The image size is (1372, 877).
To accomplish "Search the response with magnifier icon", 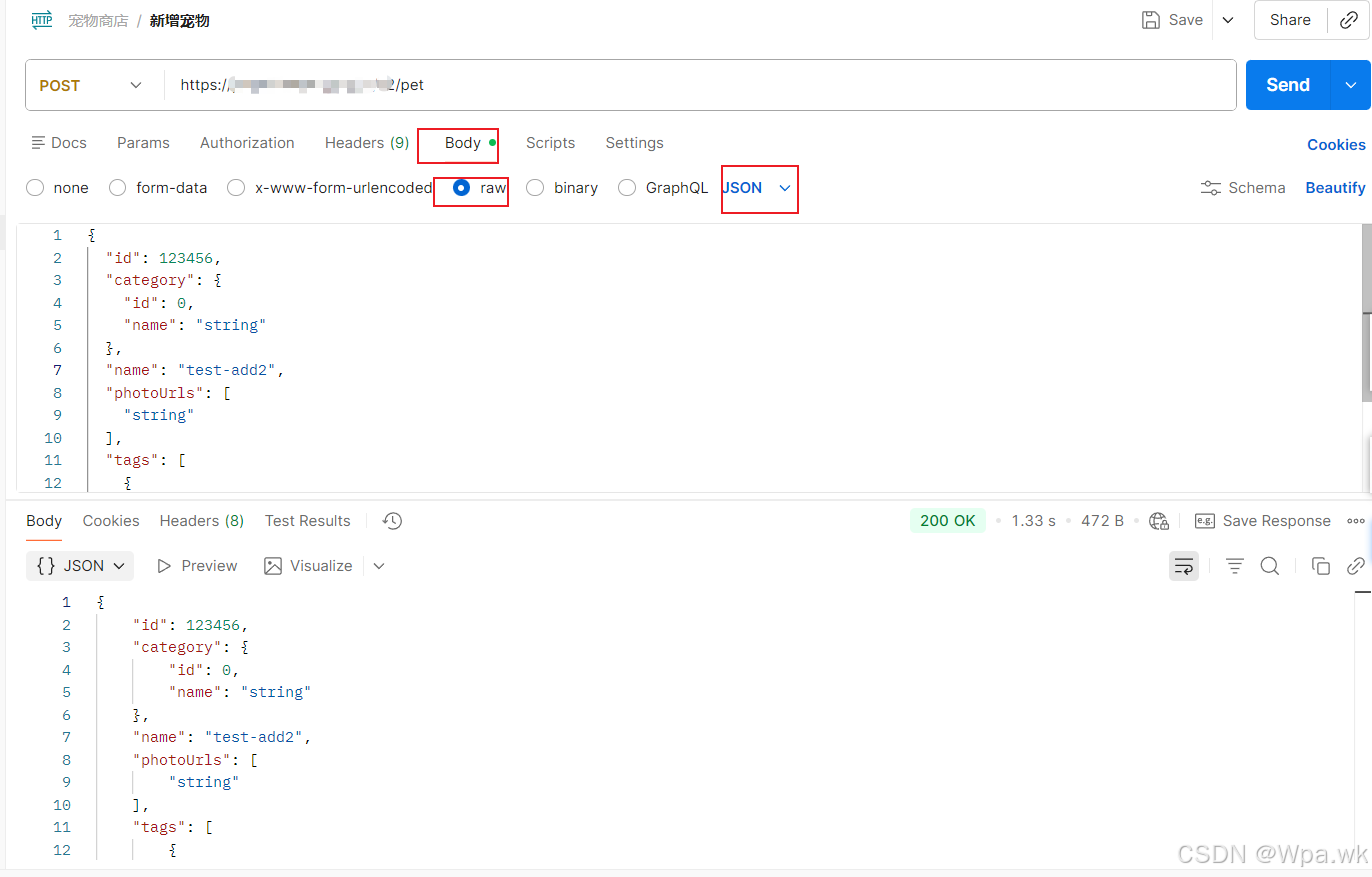I will click(1270, 566).
